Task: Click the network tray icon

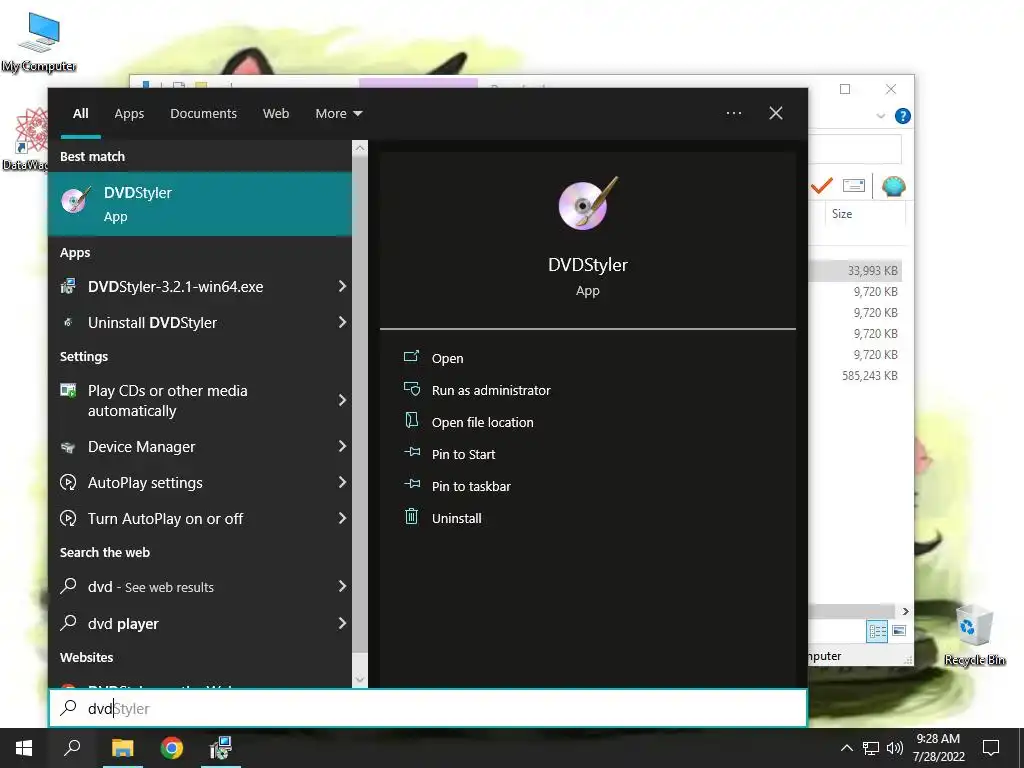Action: coord(871,748)
